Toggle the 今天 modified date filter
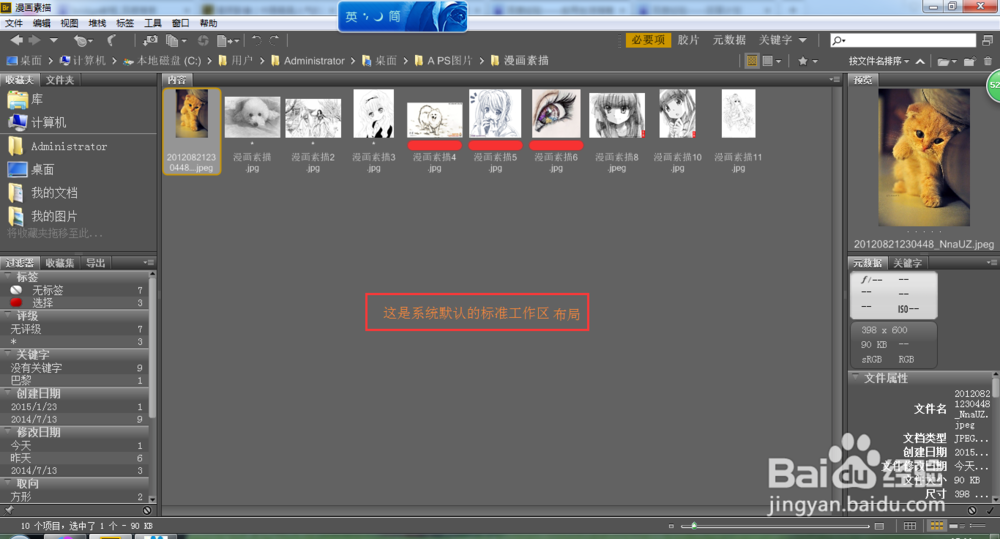This screenshot has width=1000, height=539. pyautogui.click(x=76, y=445)
